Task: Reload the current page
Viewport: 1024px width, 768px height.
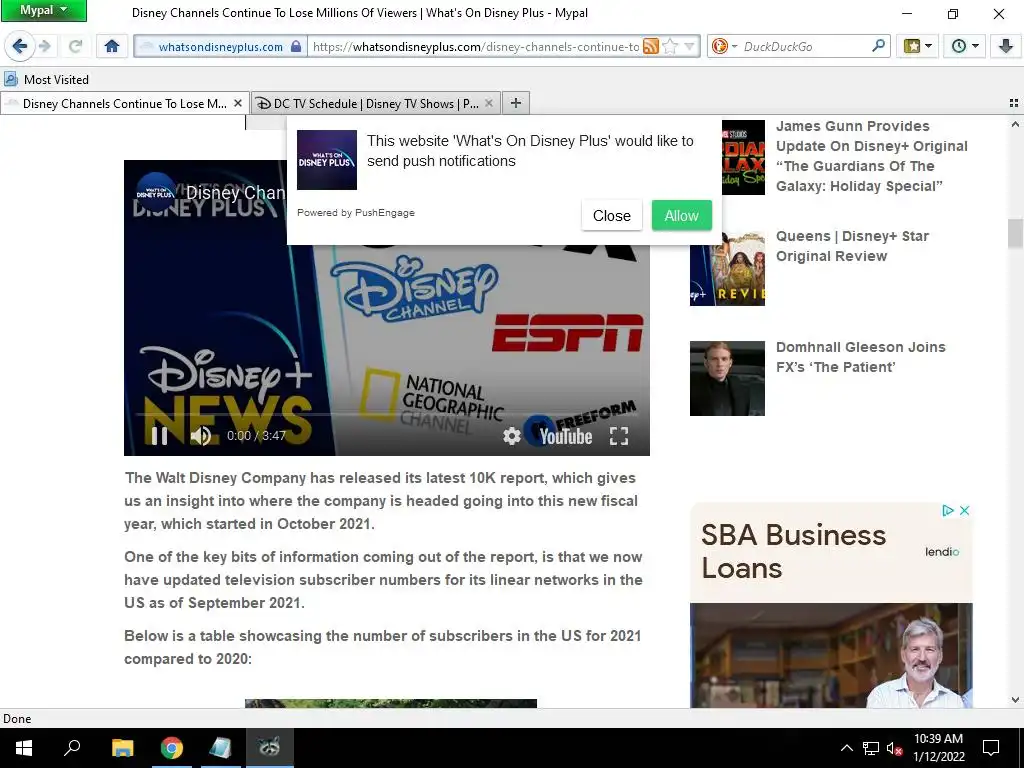Action: (x=75, y=46)
